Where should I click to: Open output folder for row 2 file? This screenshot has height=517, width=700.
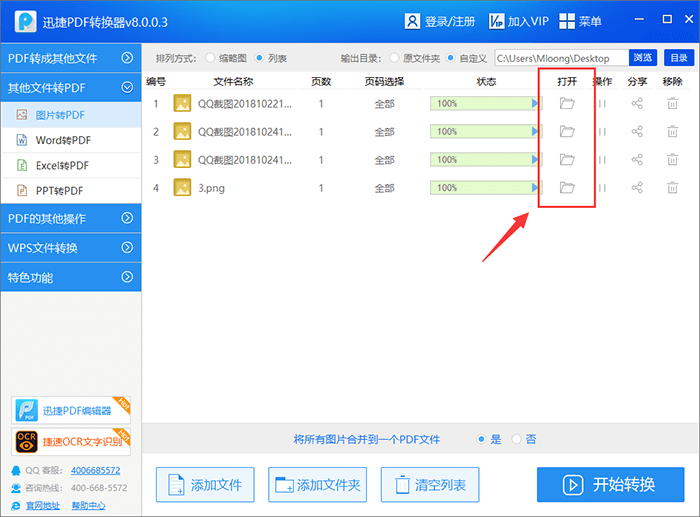point(567,132)
